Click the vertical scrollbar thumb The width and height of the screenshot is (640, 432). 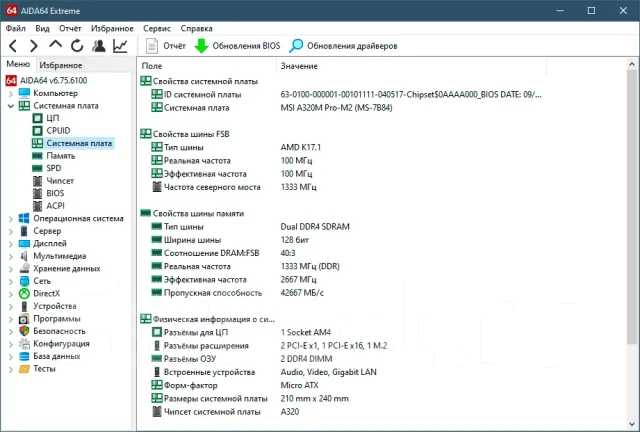pyautogui.click(x=631, y=207)
